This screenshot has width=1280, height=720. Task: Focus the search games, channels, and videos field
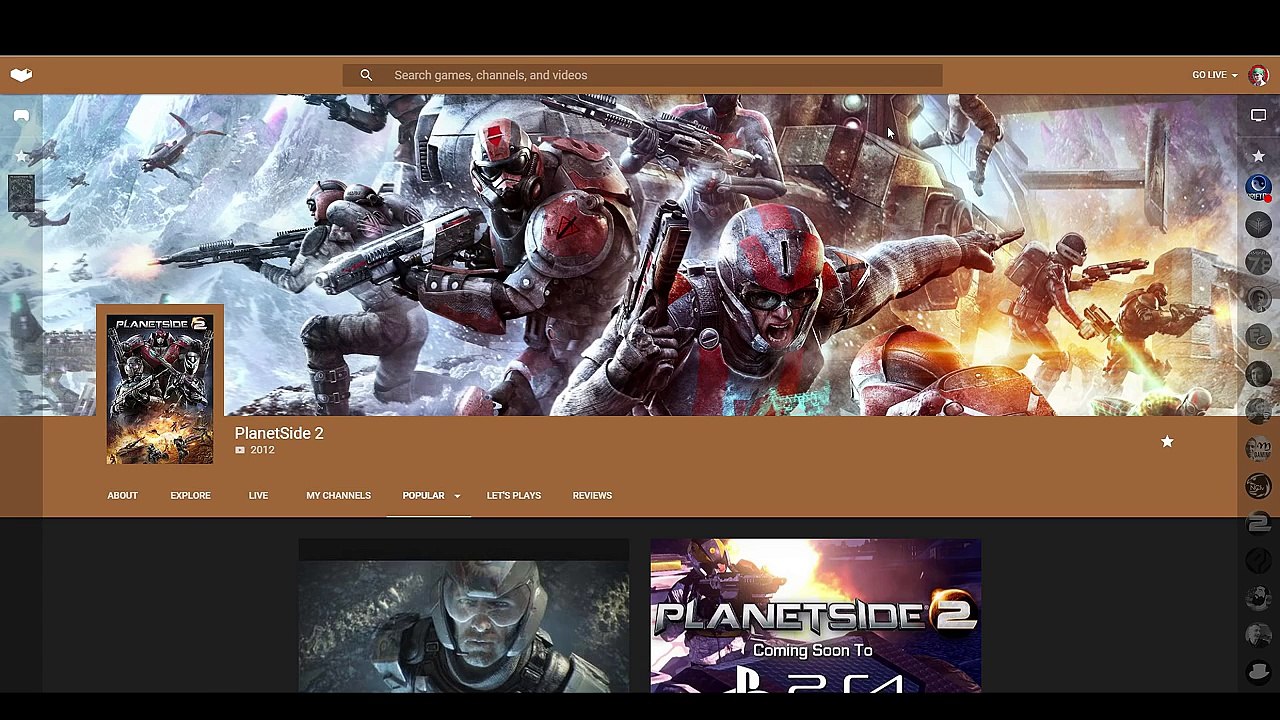[642, 75]
